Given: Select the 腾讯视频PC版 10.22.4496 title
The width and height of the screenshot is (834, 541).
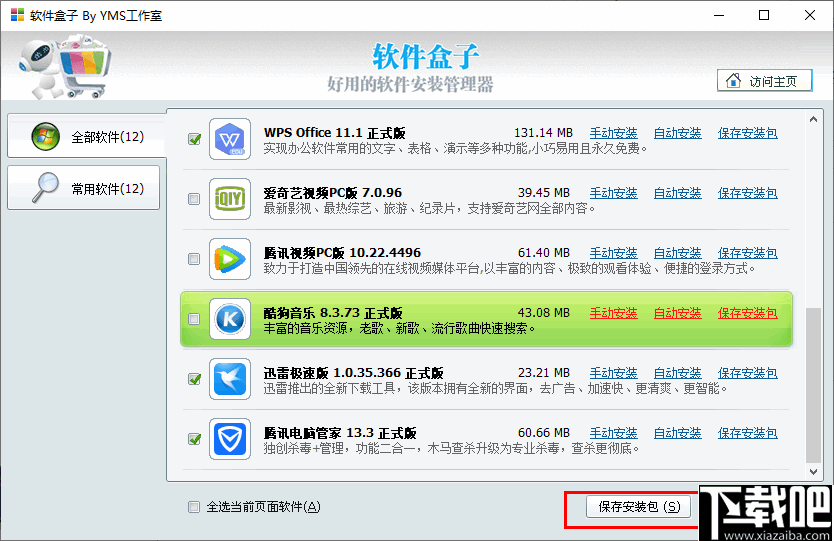Looking at the screenshot, I should [342, 253].
